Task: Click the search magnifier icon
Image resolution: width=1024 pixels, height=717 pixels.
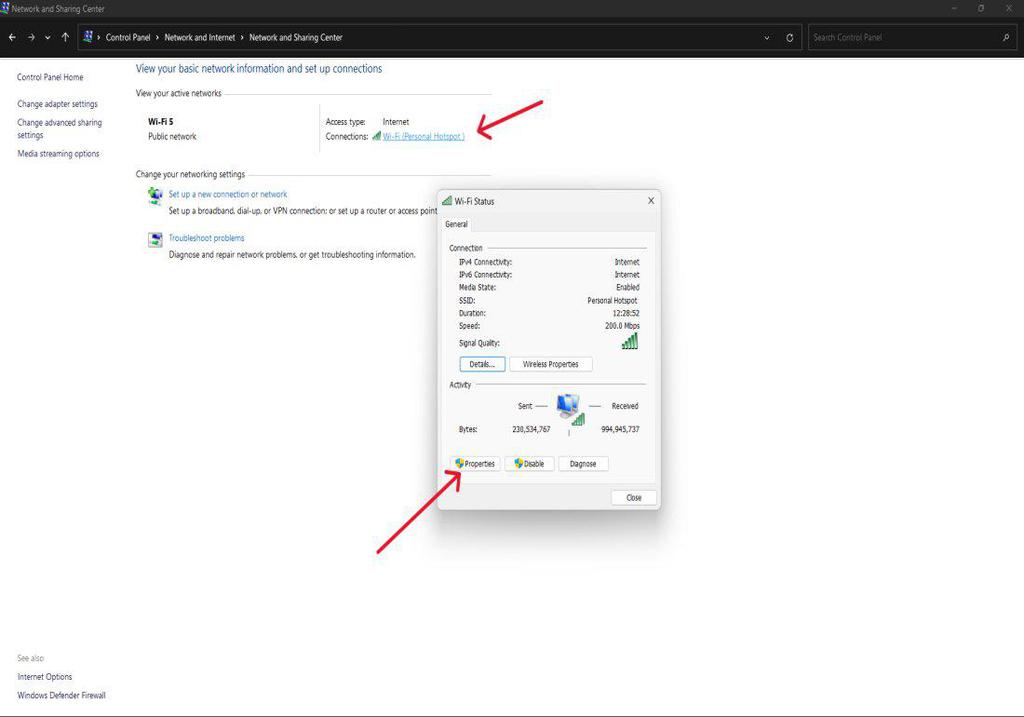Action: pos(1006,38)
